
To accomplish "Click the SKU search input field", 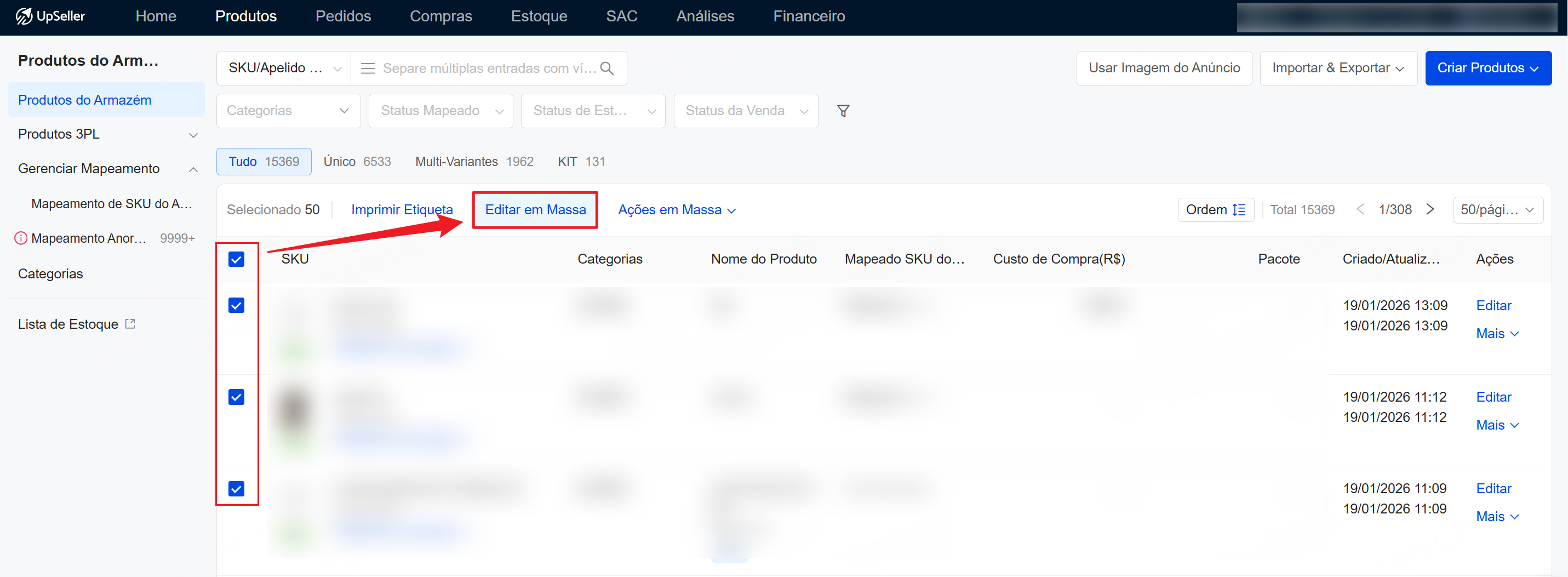I will pyautogui.click(x=488, y=69).
